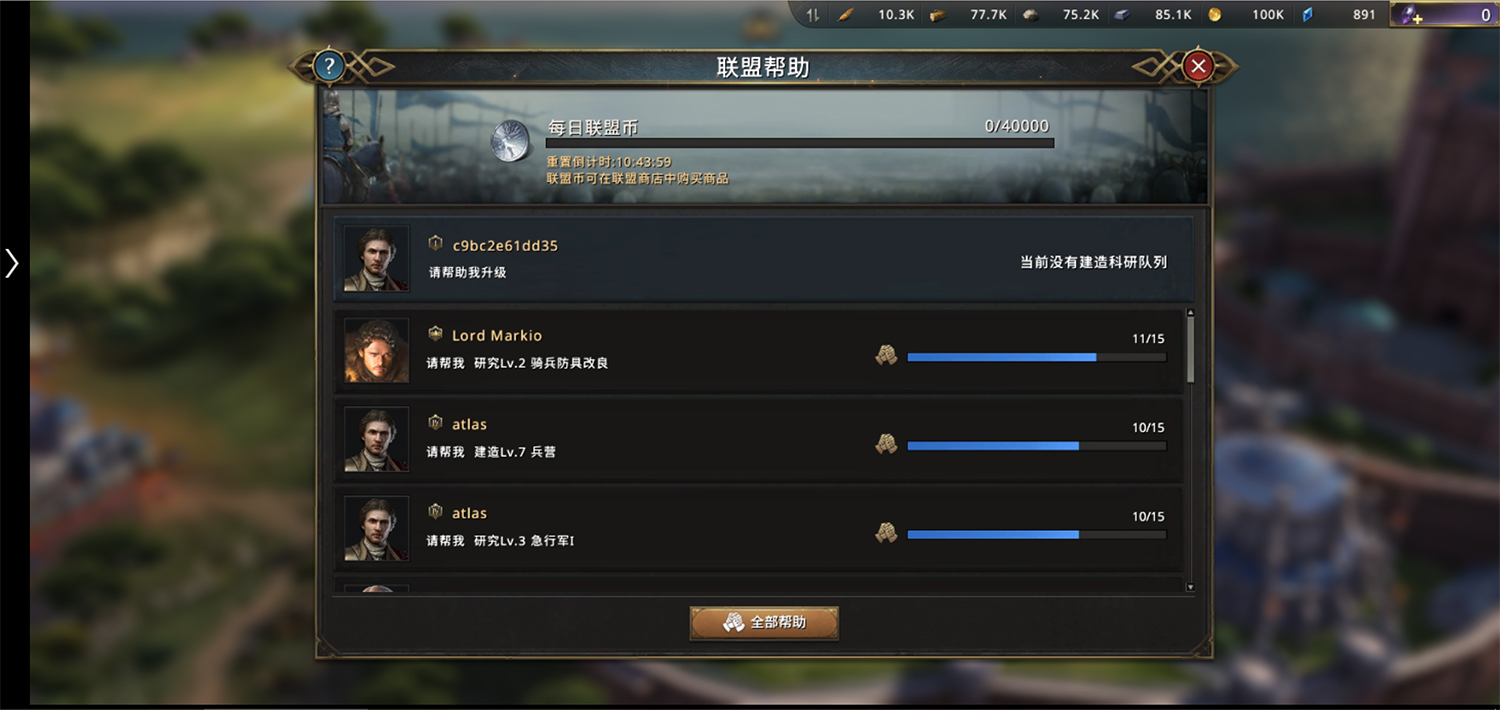Click the wood resource icon showing 77.7K
The image size is (1500, 710).
pos(937,15)
